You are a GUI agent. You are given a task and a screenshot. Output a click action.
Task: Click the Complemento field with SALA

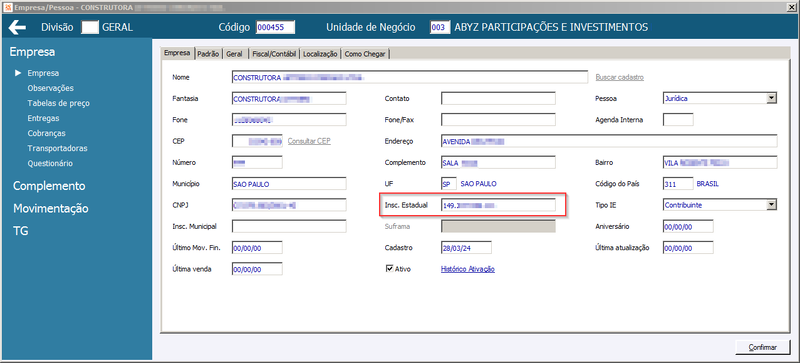[498, 162]
